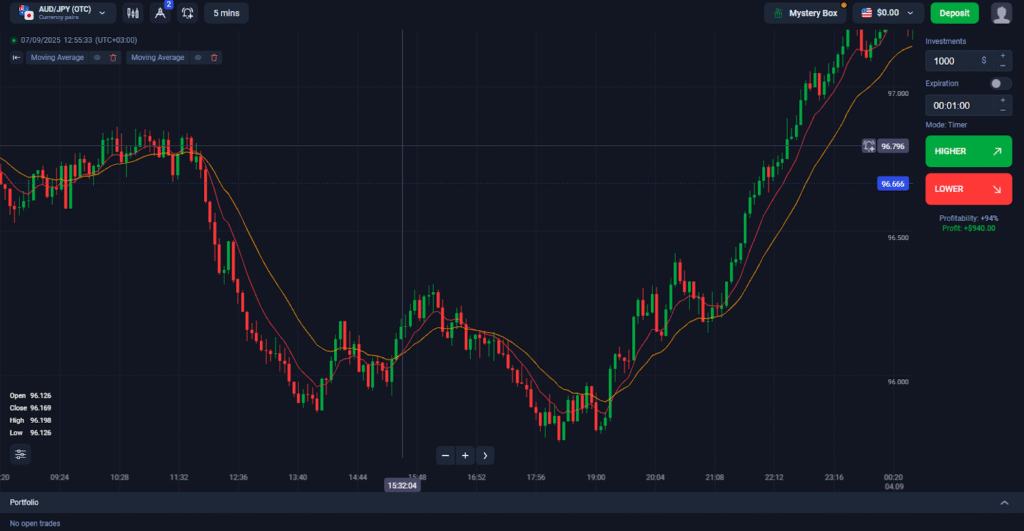This screenshot has width=1024, height=531.
Task: Open the Mystery Box item
Action: tap(804, 13)
